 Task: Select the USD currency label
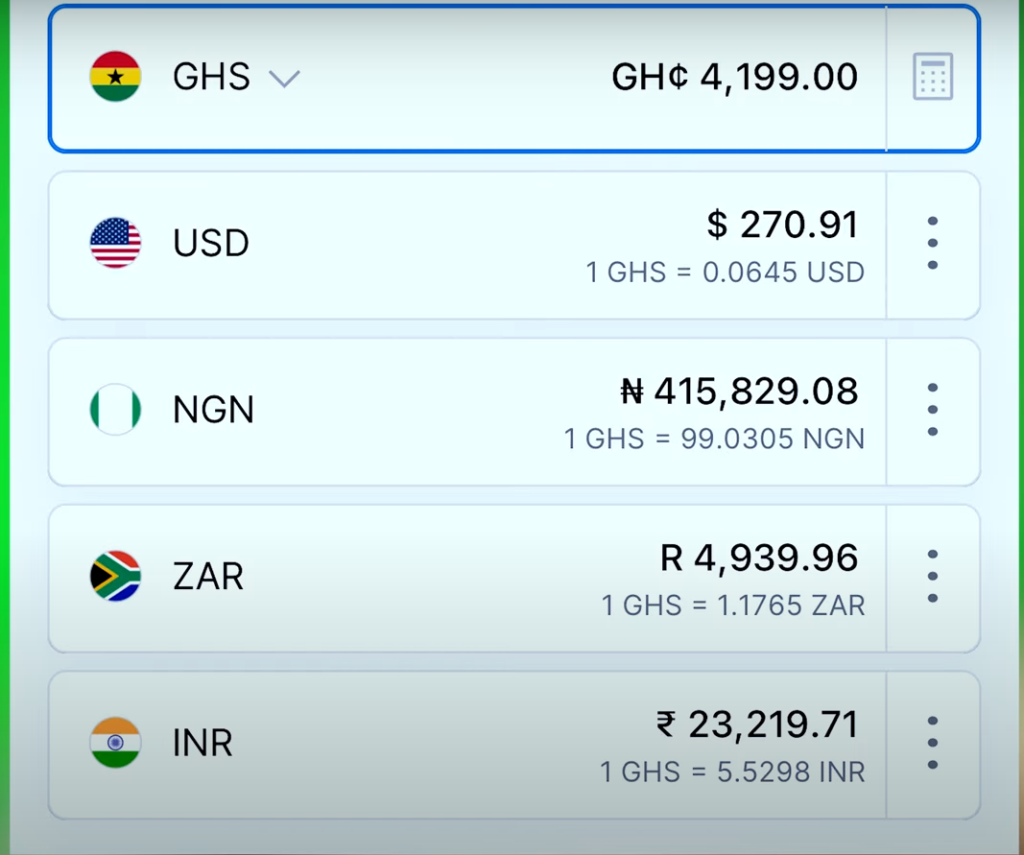[x=211, y=243]
